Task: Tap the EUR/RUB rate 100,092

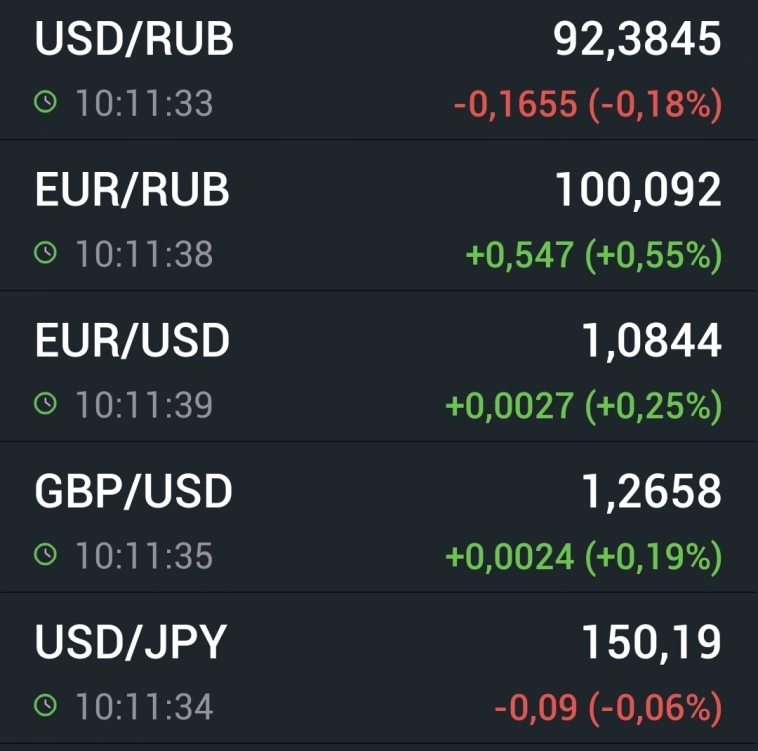Action: 638,190
